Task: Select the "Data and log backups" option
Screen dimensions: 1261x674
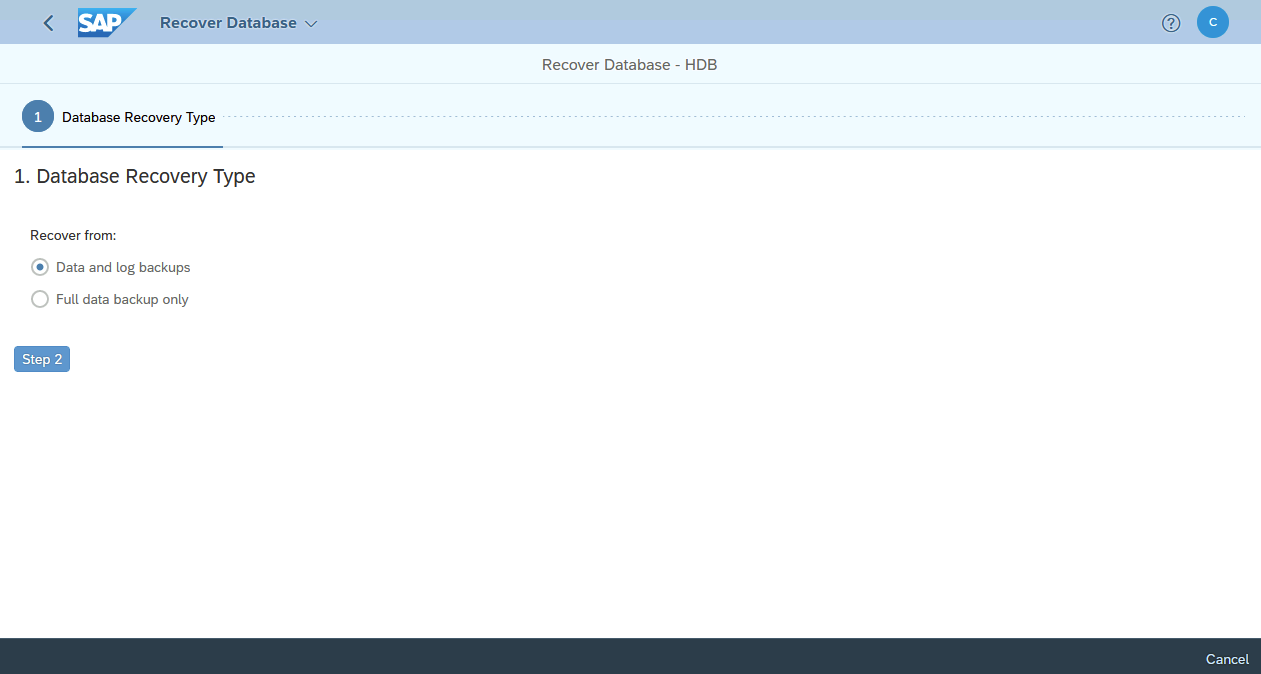Action: [39, 267]
